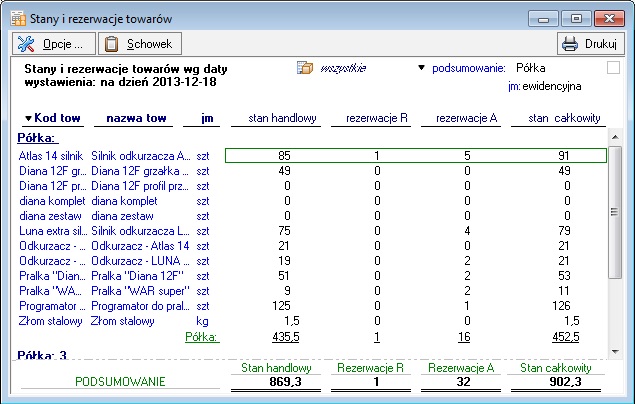Click the subtotal value 452,5
The image size is (635, 404).
566,337
